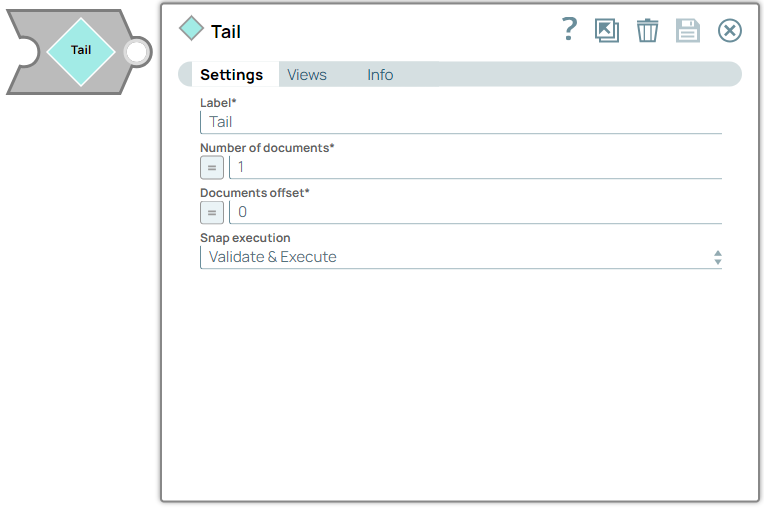Close the Tail settings dialog

(730, 31)
